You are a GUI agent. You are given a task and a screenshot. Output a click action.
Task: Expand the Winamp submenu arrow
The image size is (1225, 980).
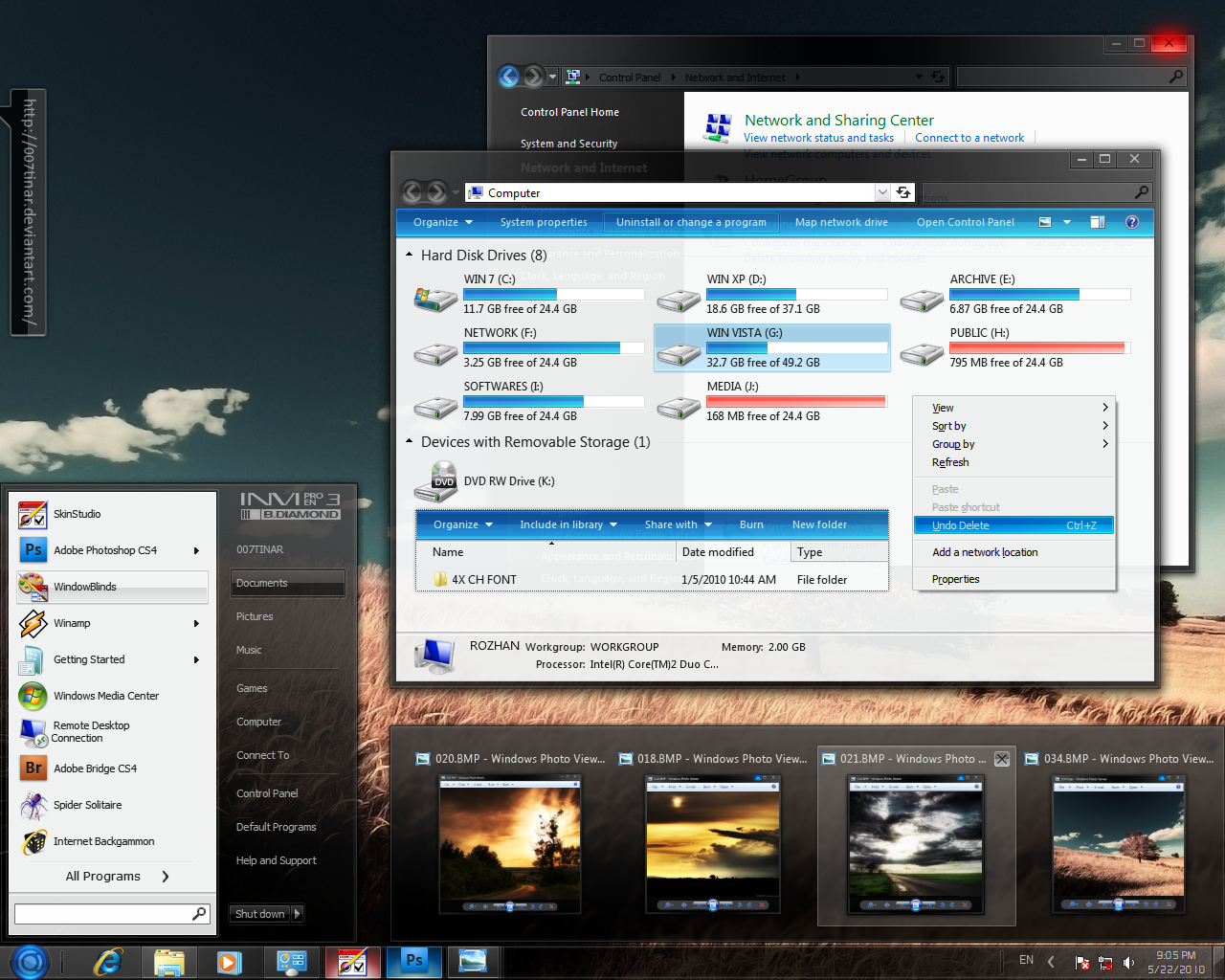tap(196, 623)
